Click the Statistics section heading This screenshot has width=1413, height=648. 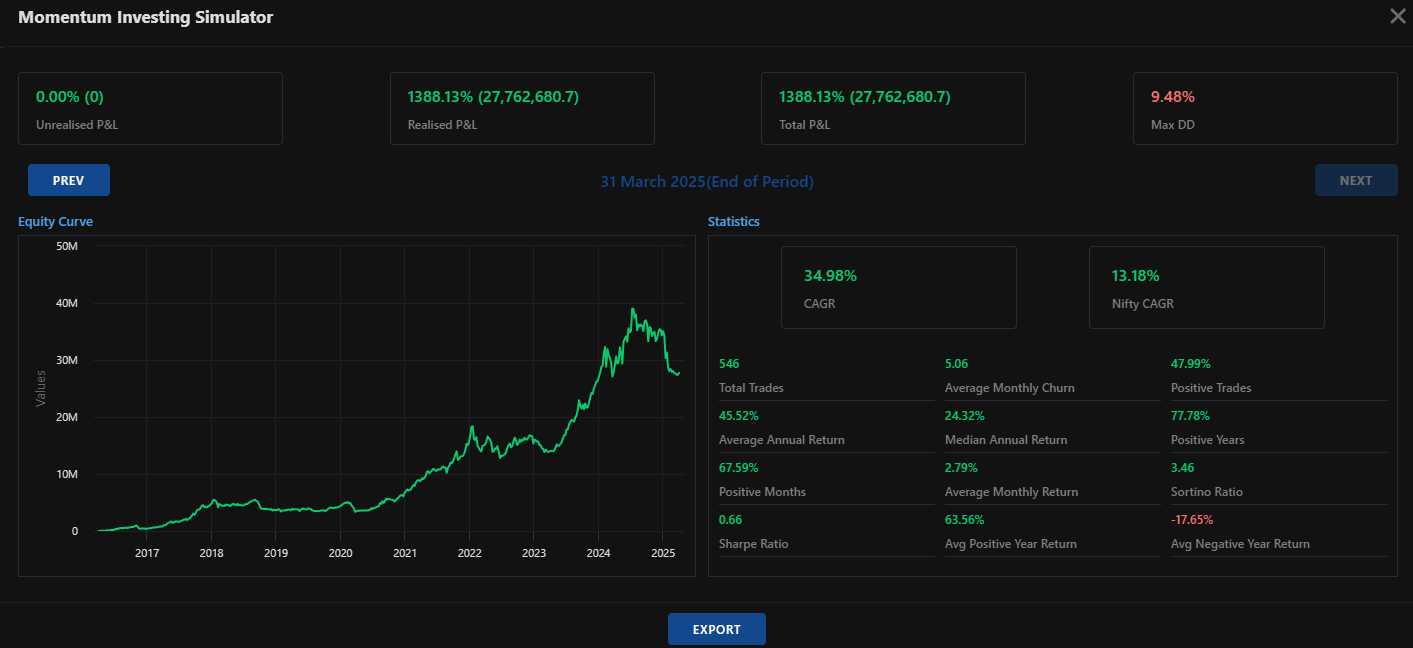(x=733, y=221)
